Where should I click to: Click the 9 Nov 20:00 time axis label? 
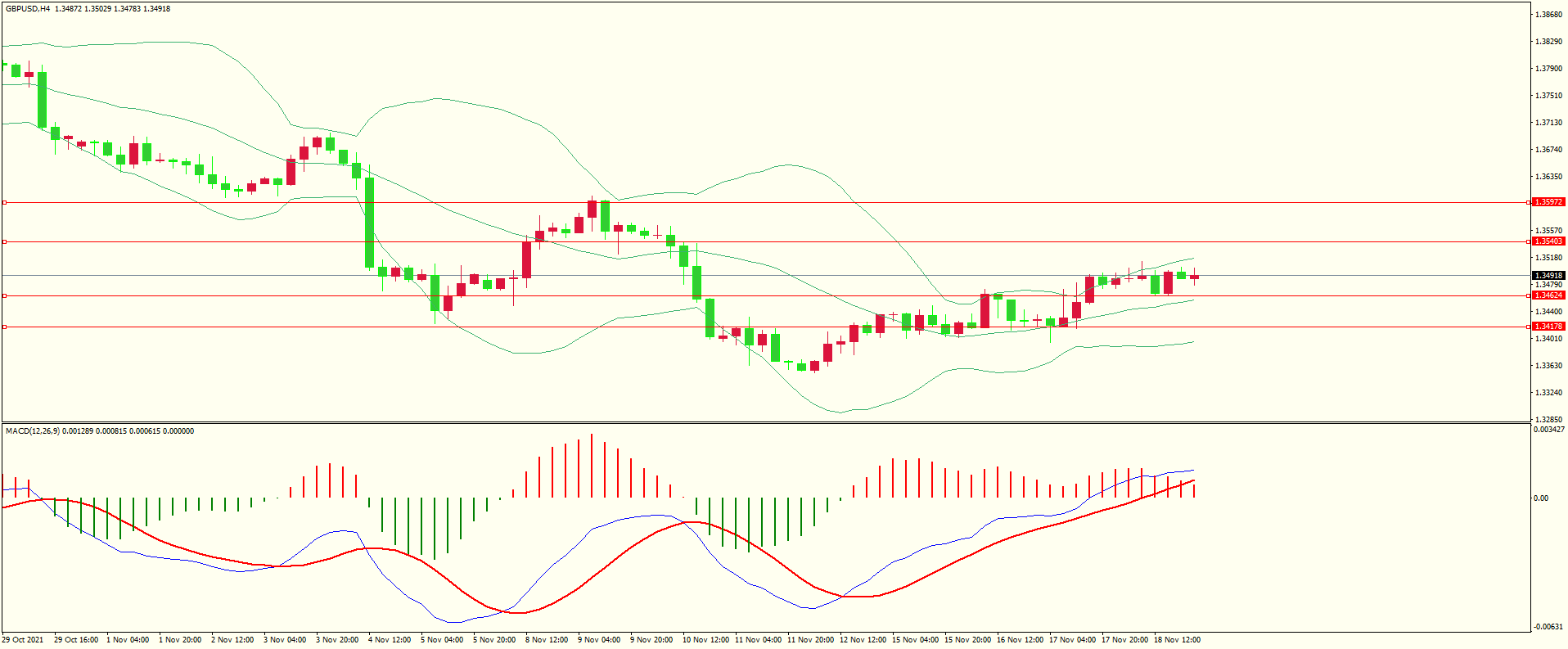pyautogui.click(x=651, y=640)
